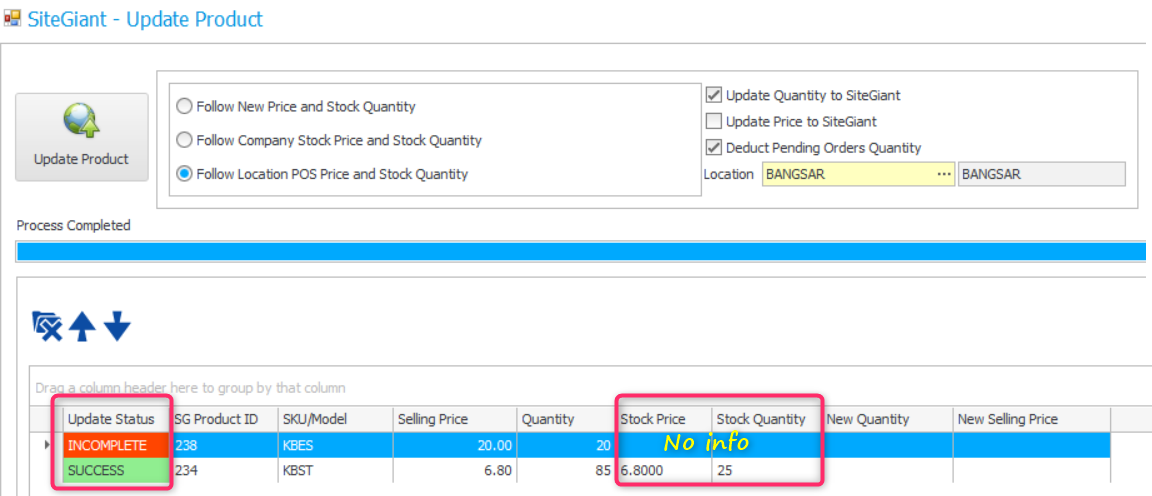The width and height of the screenshot is (1152, 496).
Task: Sort by Selling Price column header
Action: click(x=454, y=419)
